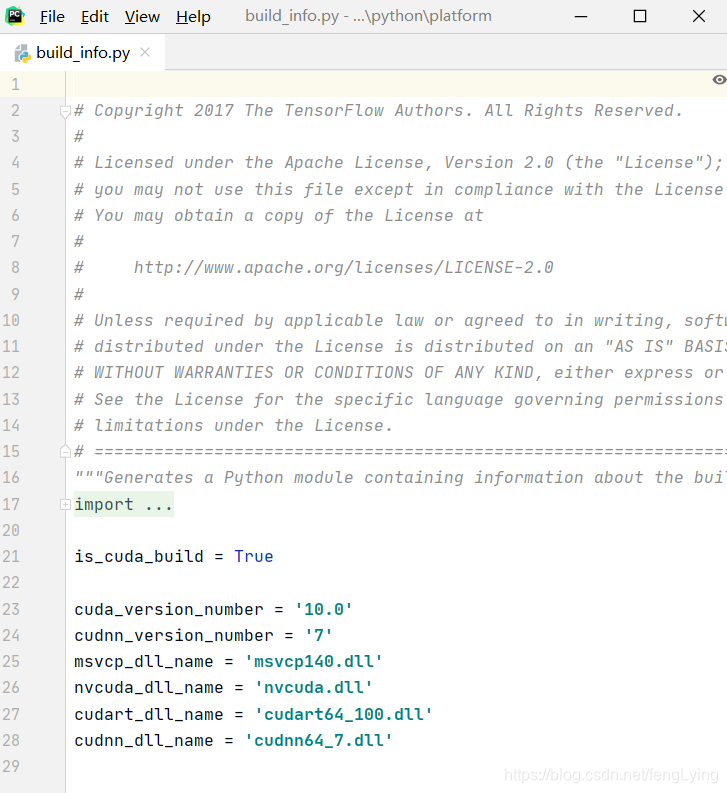The height and width of the screenshot is (793, 727).
Task: Click the Apache license URL in line 8
Action: pyautogui.click(x=344, y=267)
